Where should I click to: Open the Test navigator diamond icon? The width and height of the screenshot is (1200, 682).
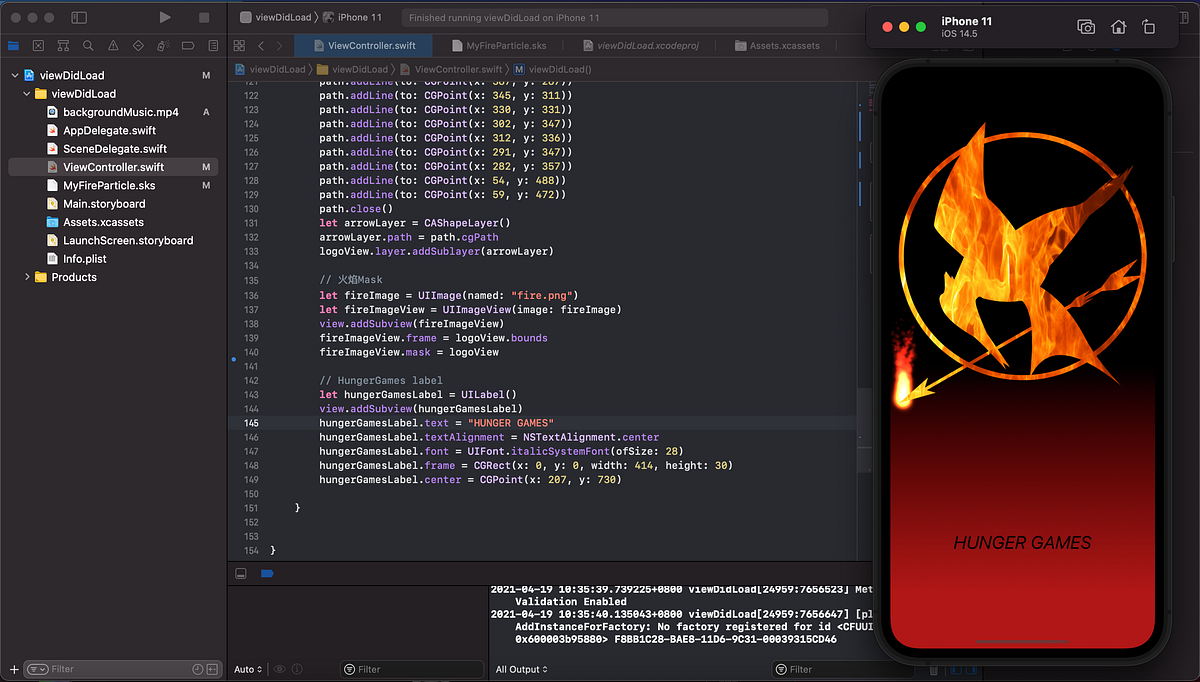pos(138,45)
